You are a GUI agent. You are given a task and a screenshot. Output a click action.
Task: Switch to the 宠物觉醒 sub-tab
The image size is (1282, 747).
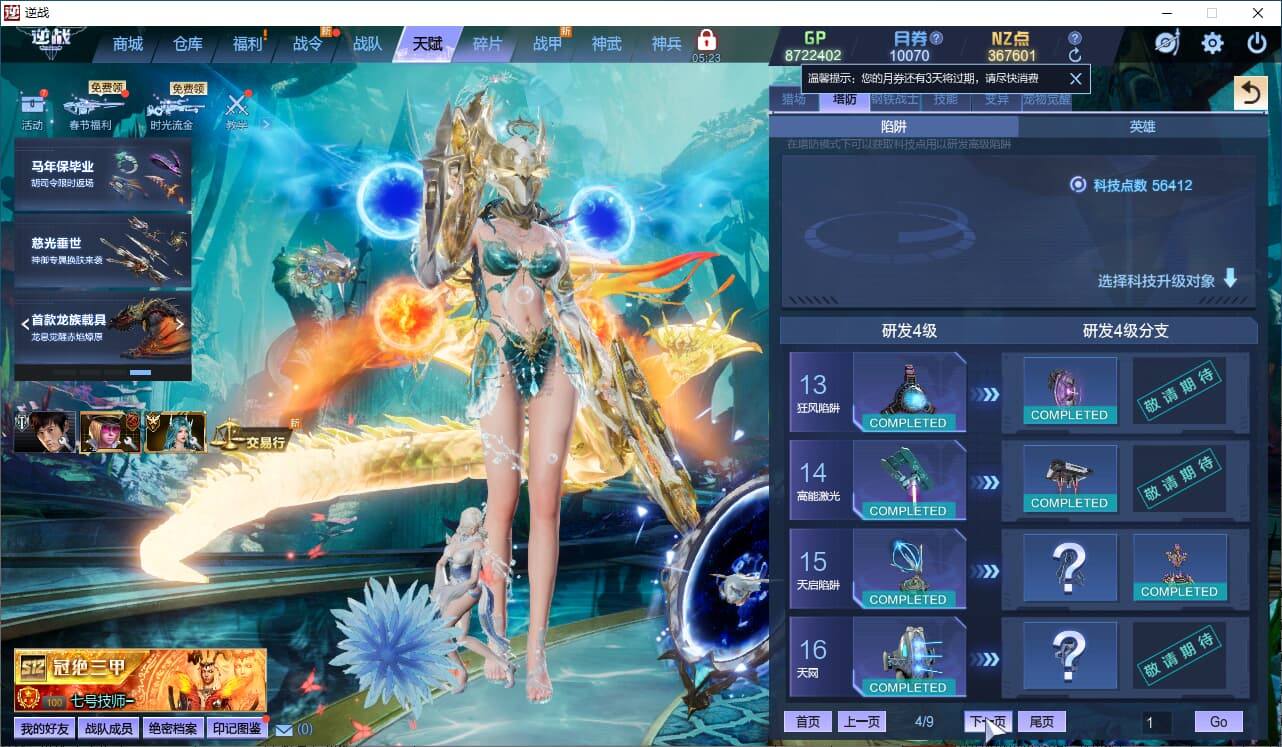(x=1046, y=99)
